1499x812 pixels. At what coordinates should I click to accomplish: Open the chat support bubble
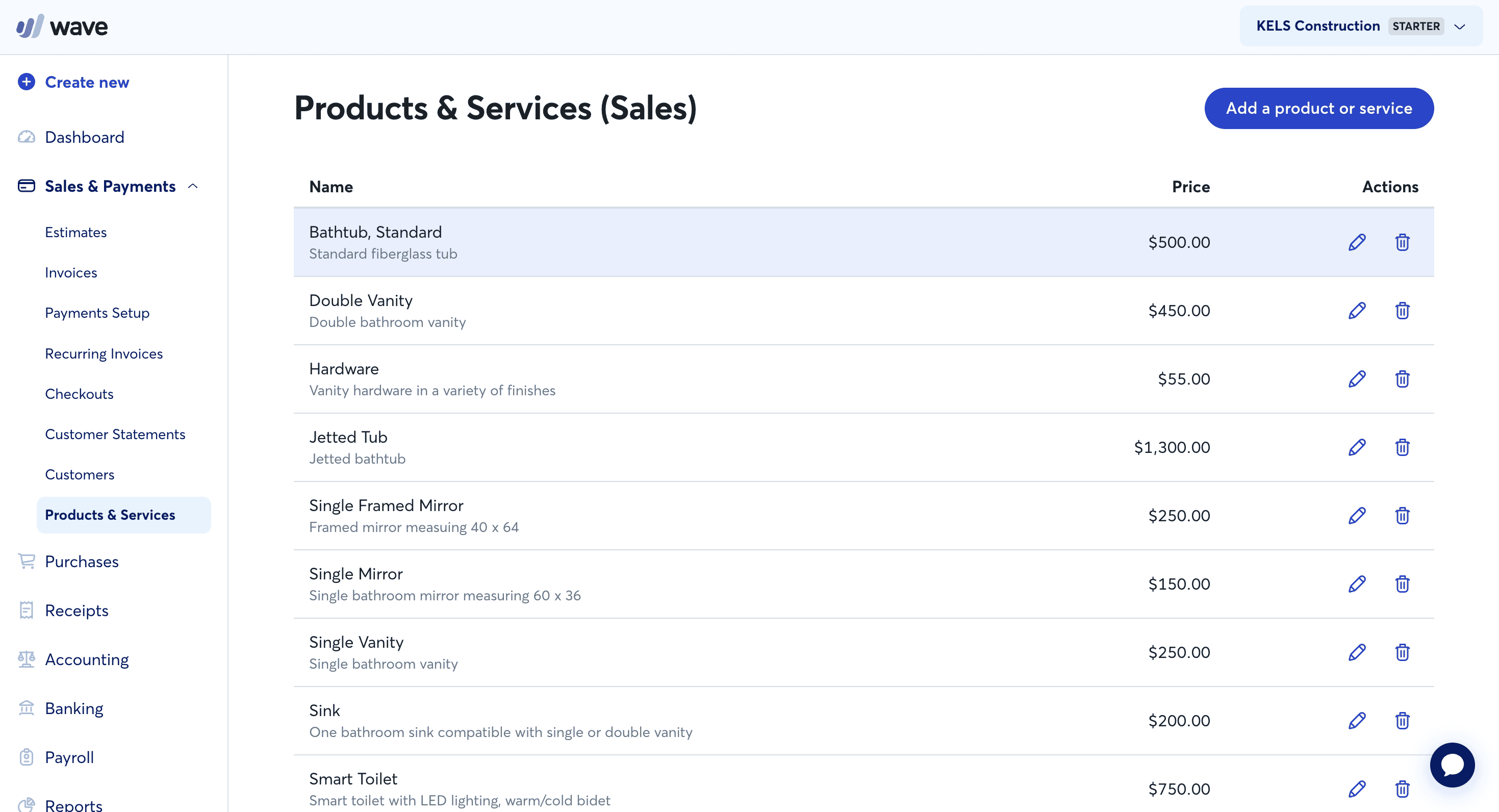(x=1453, y=765)
